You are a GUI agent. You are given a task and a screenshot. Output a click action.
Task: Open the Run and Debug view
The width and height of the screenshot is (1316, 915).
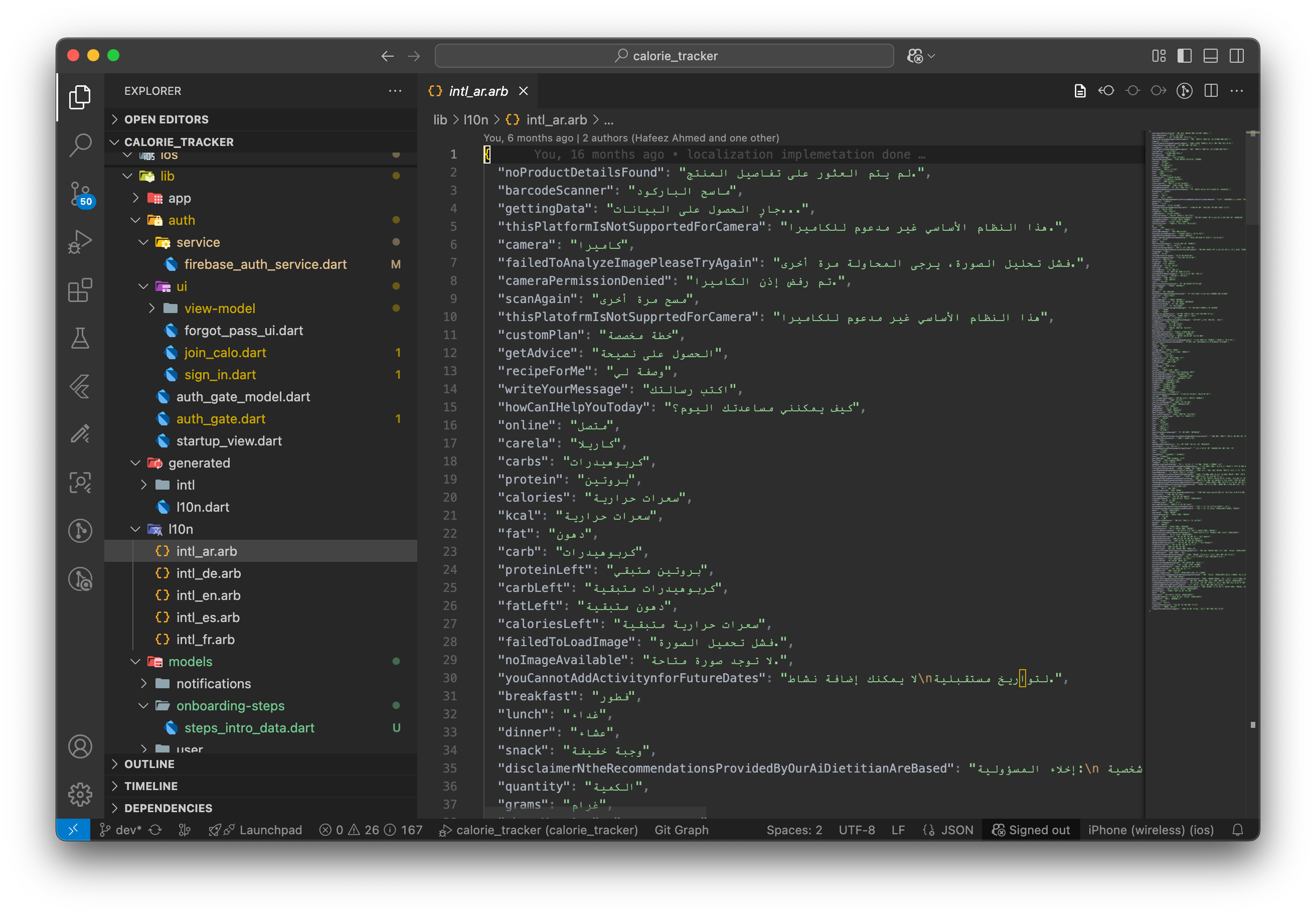(80, 241)
